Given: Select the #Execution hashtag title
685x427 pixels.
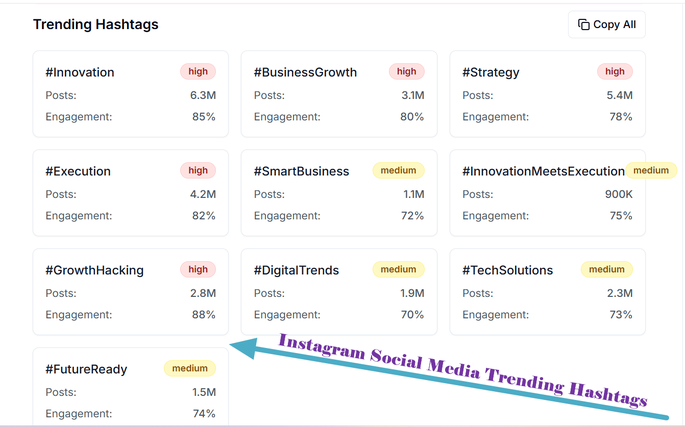Looking at the screenshot, I should coord(78,171).
